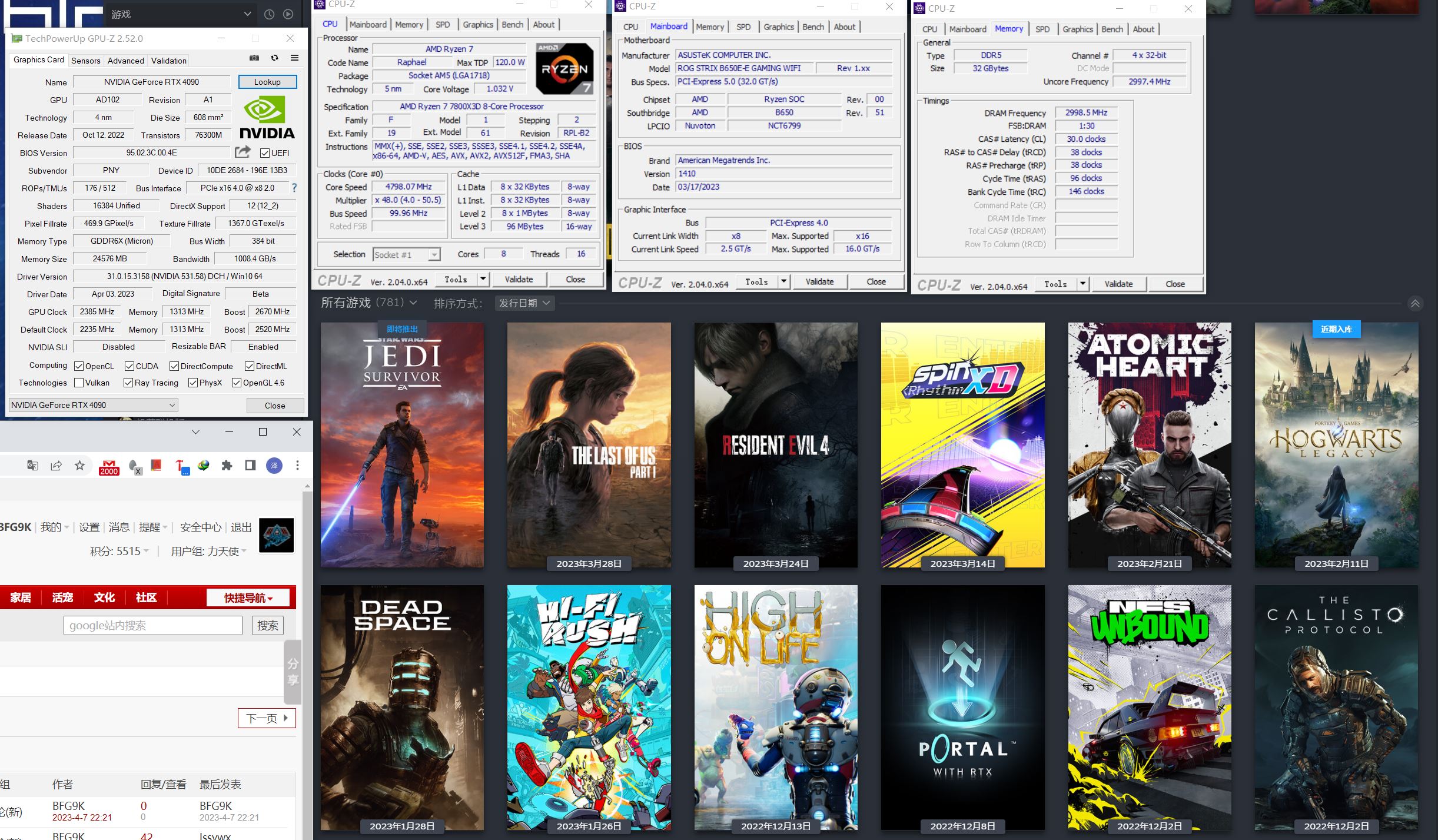Open GPU-Z hamburger menu

click(294, 58)
